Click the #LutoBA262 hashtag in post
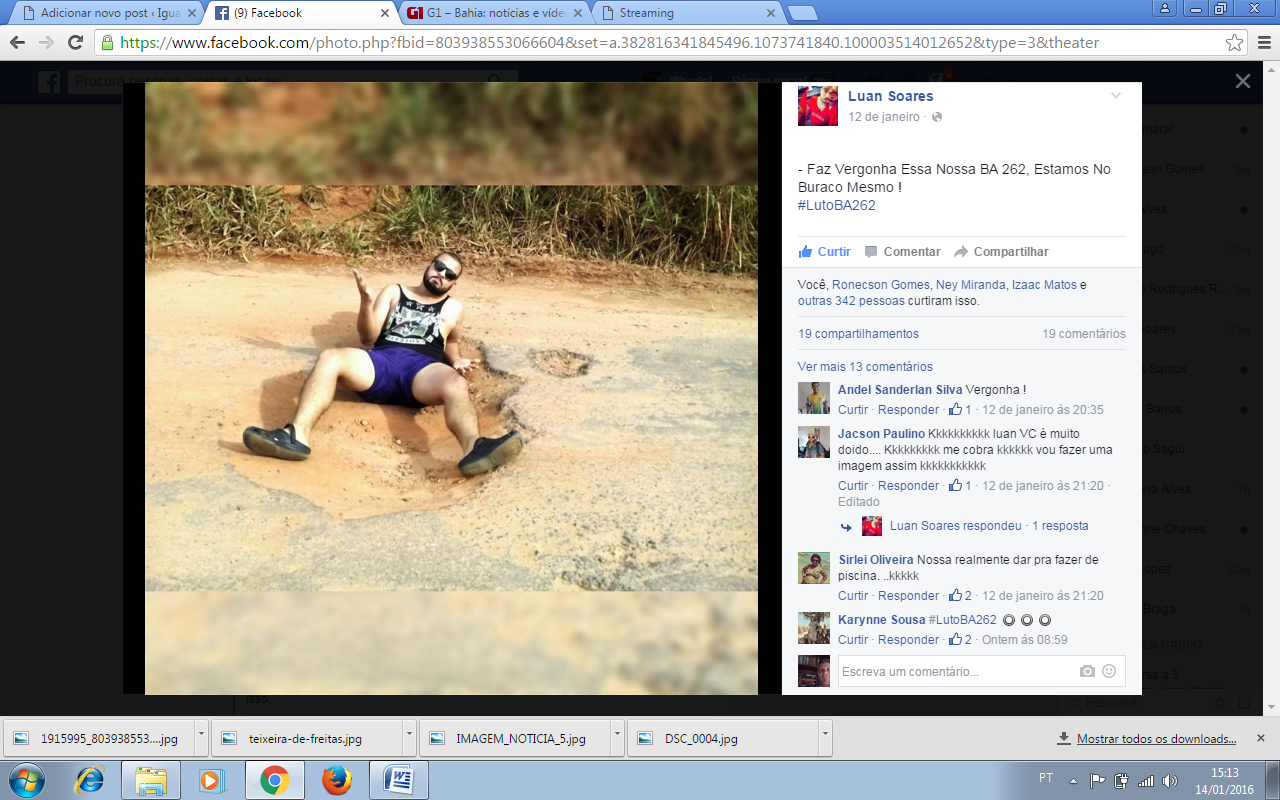Image resolution: width=1280 pixels, height=800 pixels. (837, 205)
